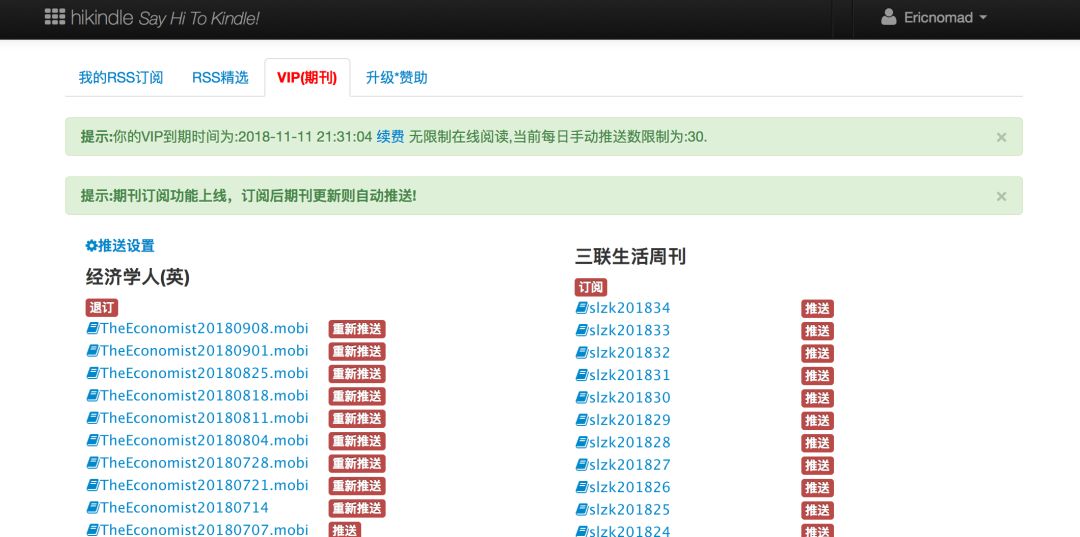Image resolution: width=1080 pixels, height=537 pixels.
Task: Click 推送 button for slzk201825
Action: (x=817, y=510)
